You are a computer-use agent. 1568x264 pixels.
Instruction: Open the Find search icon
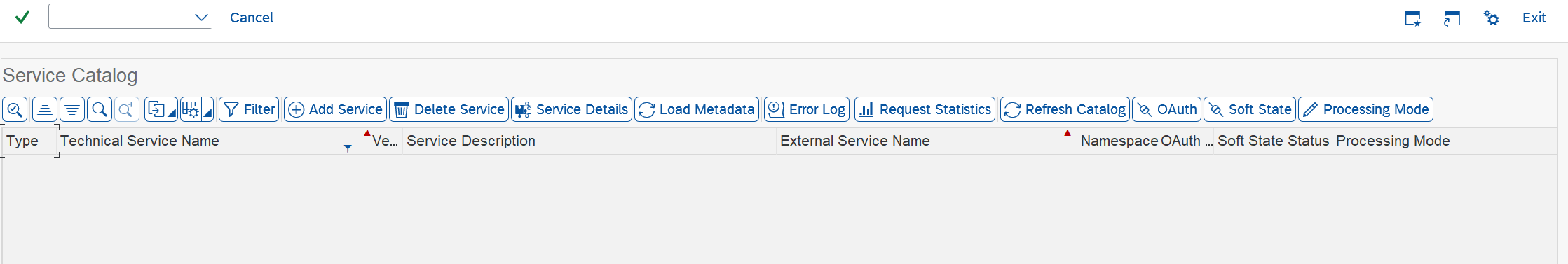(100, 109)
